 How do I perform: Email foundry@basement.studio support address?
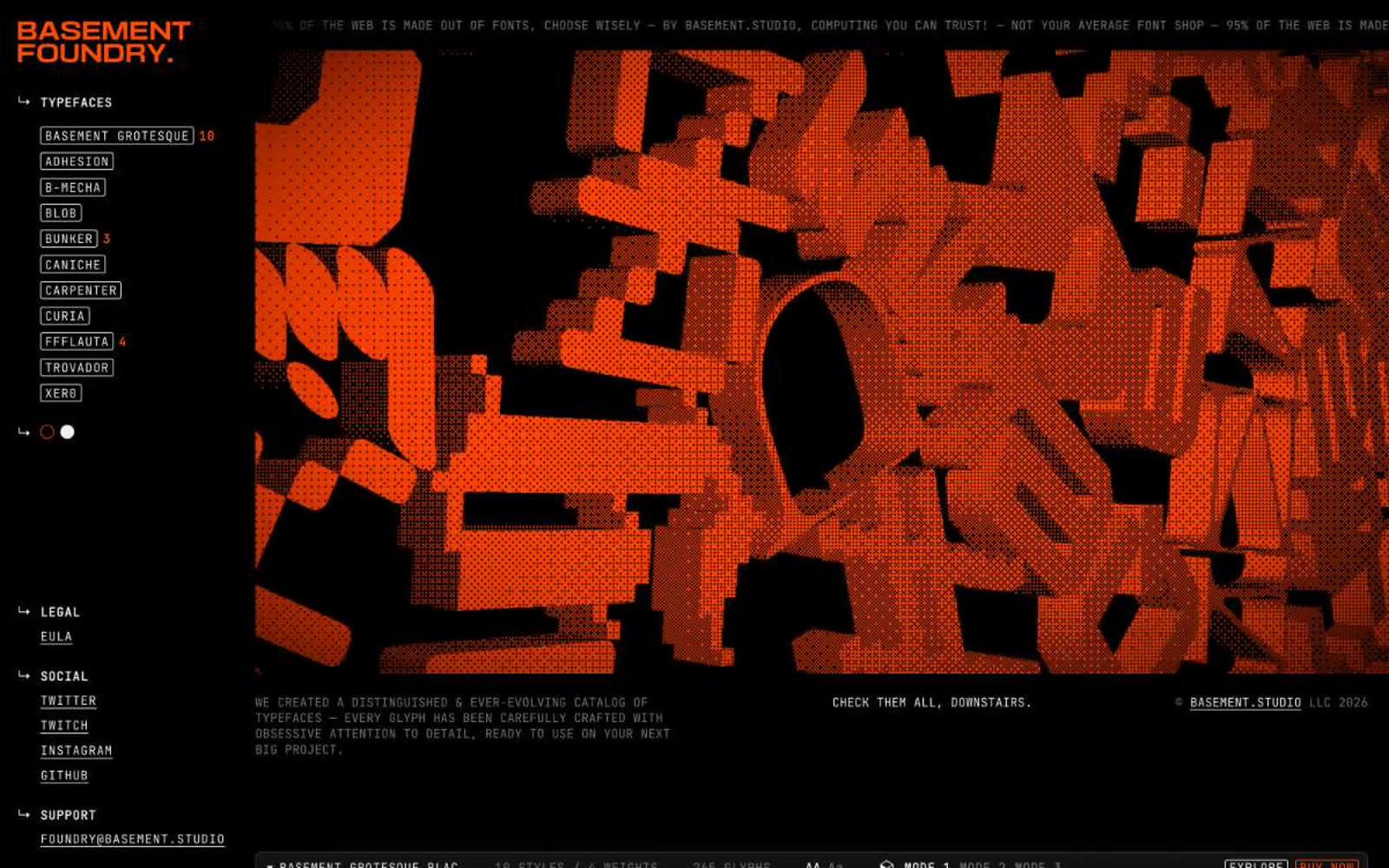[x=132, y=839]
